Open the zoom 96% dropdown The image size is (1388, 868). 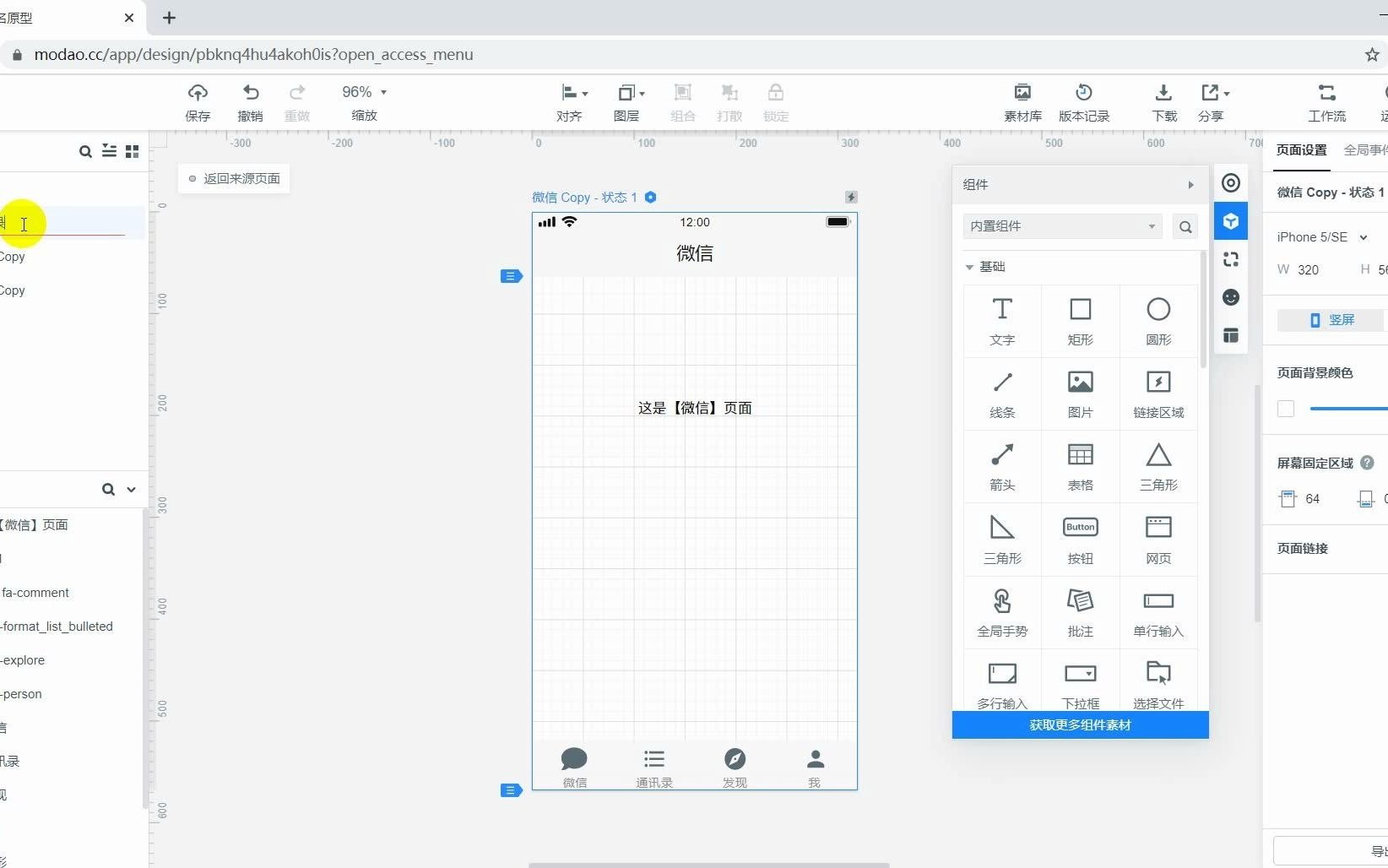(364, 92)
